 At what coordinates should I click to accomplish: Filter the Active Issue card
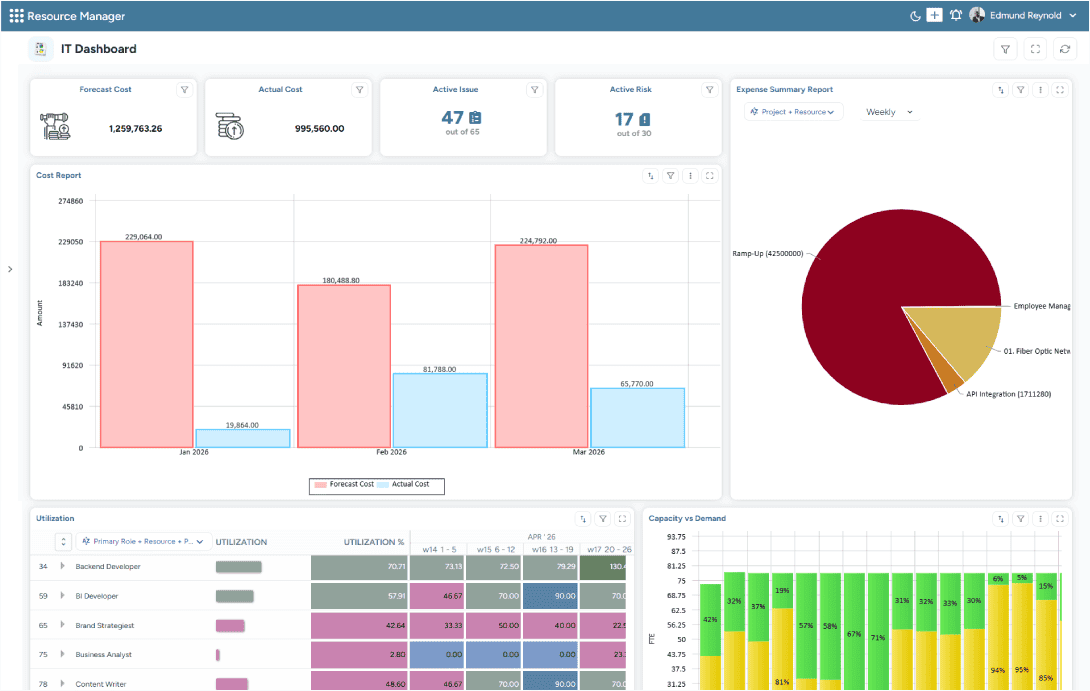[x=535, y=90]
